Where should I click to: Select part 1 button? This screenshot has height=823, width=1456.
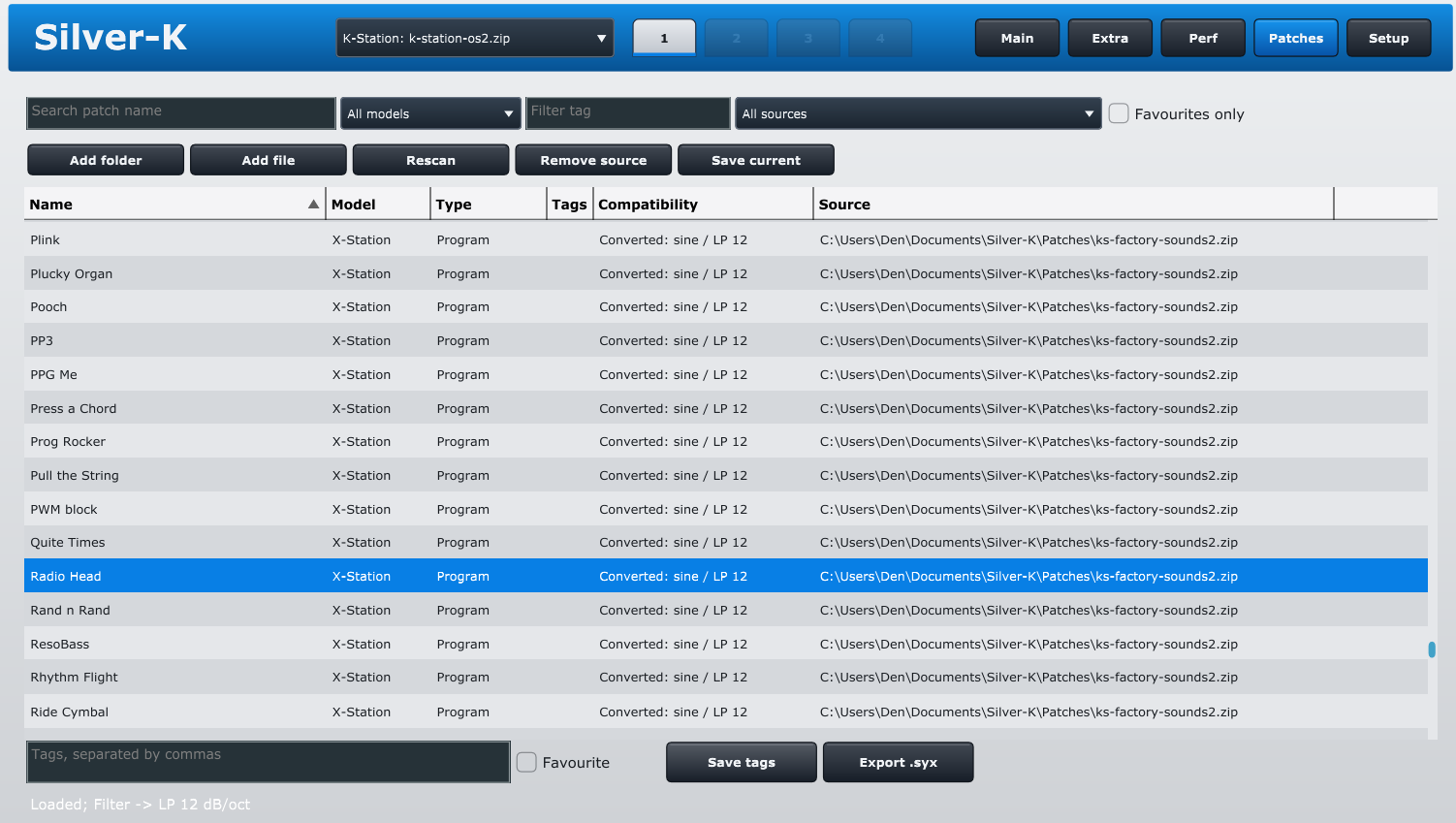tap(664, 38)
